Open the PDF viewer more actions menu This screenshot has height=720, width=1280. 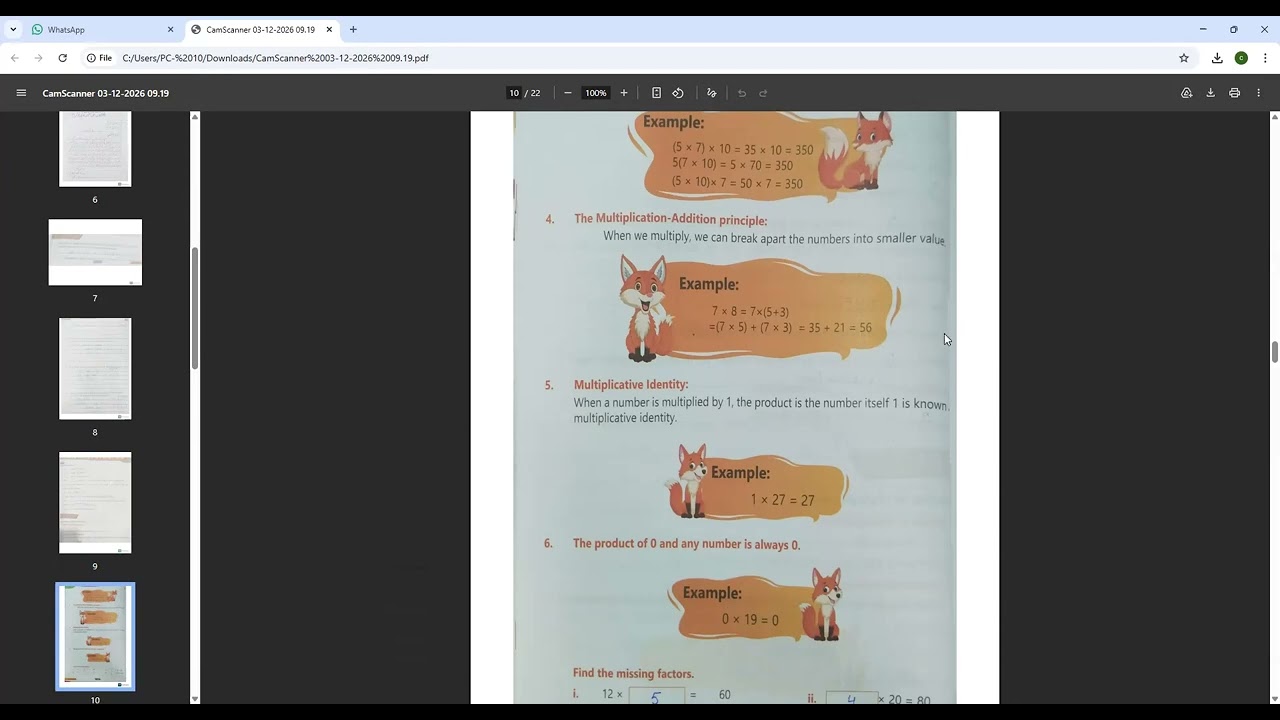[x=1259, y=93]
